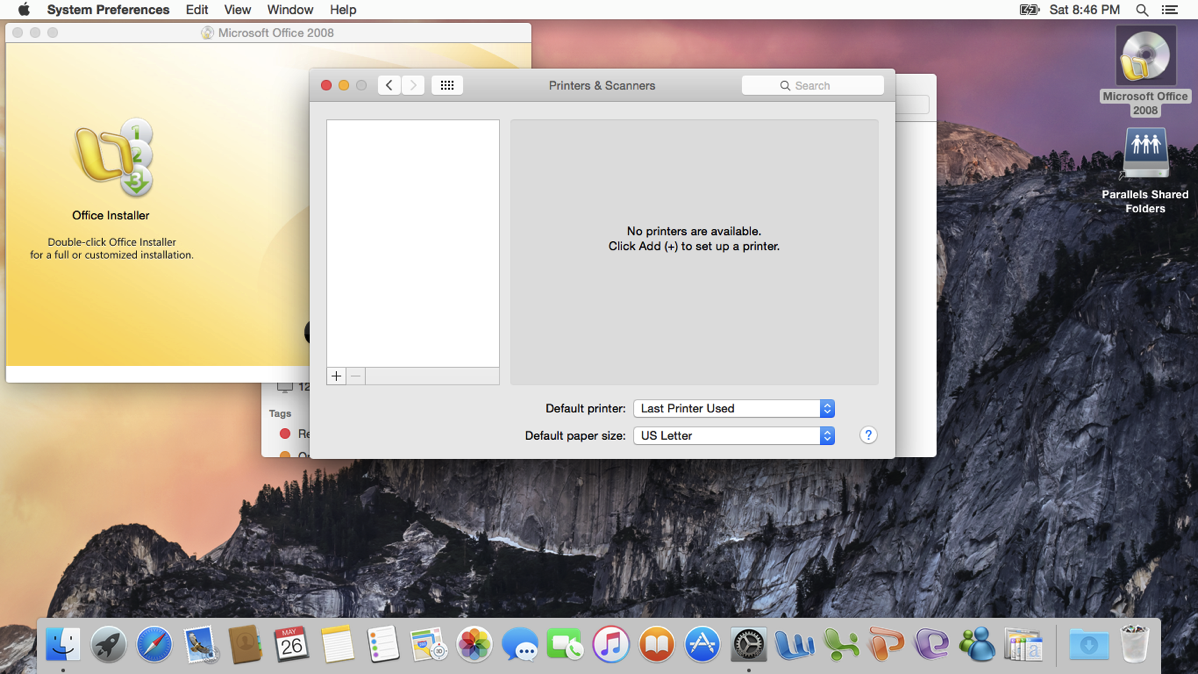This screenshot has height=674, width=1198.
Task: Add a printer with the plus button
Action: [x=336, y=376]
